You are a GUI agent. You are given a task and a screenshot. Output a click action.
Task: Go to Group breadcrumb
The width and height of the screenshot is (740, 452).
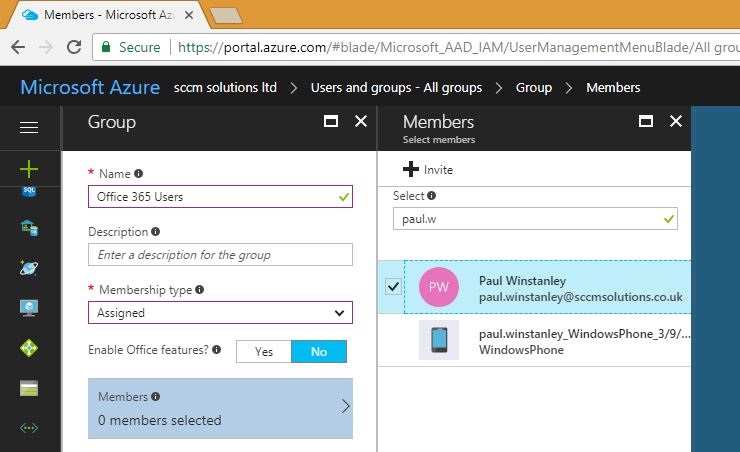[x=534, y=88]
